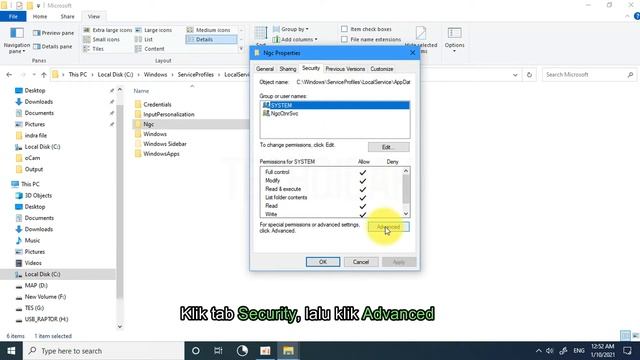Image resolution: width=640 pixels, height=360 pixels.
Task: Click navigation pane scrollbar down arrow
Action: pyautogui.click(x=120, y=326)
